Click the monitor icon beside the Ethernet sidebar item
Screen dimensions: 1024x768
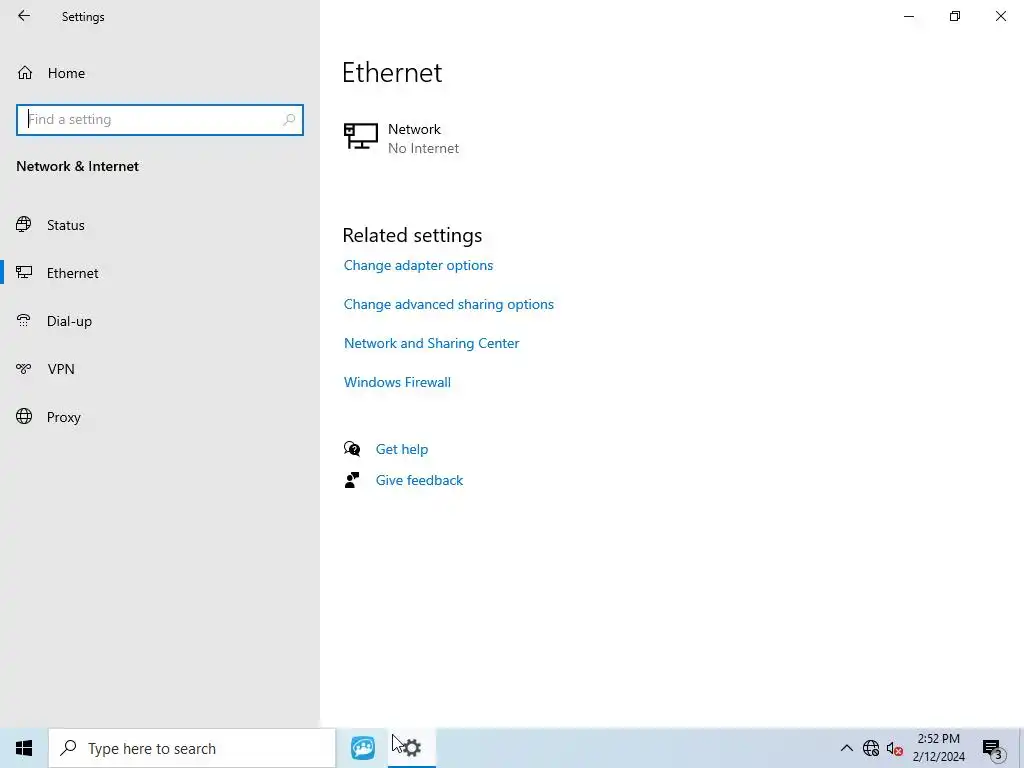tap(24, 272)
